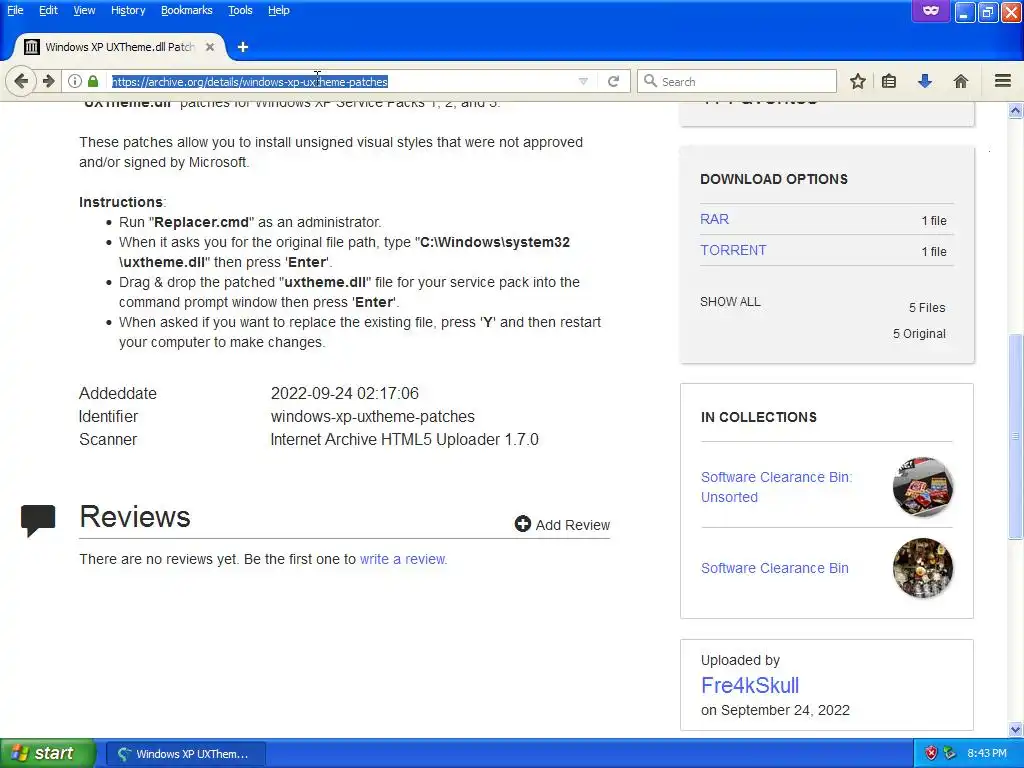Click the red security shield tray icon
1024x768 pixels.
[x=931, y=753]
